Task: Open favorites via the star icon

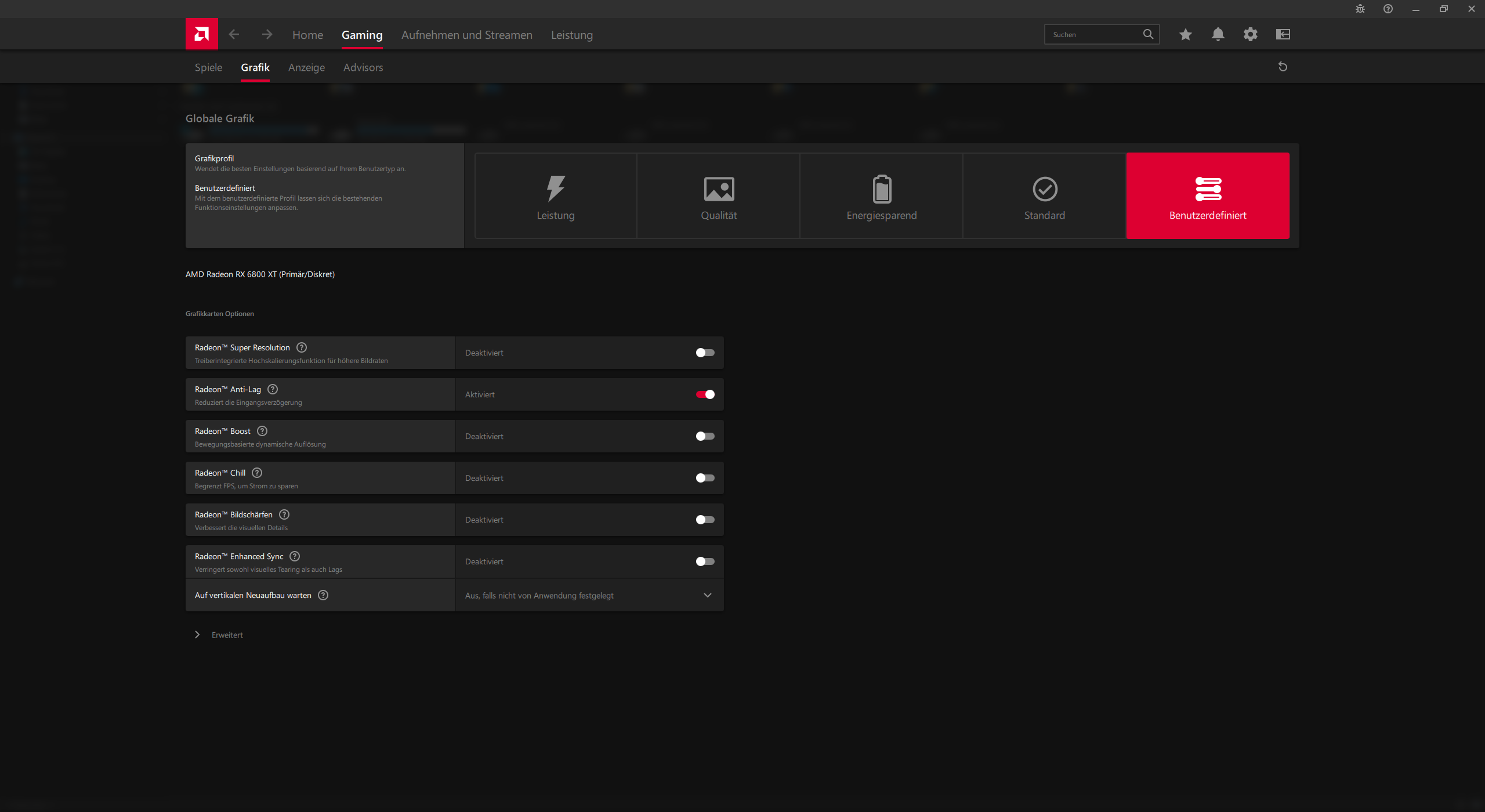Action: pos(1185,34)
